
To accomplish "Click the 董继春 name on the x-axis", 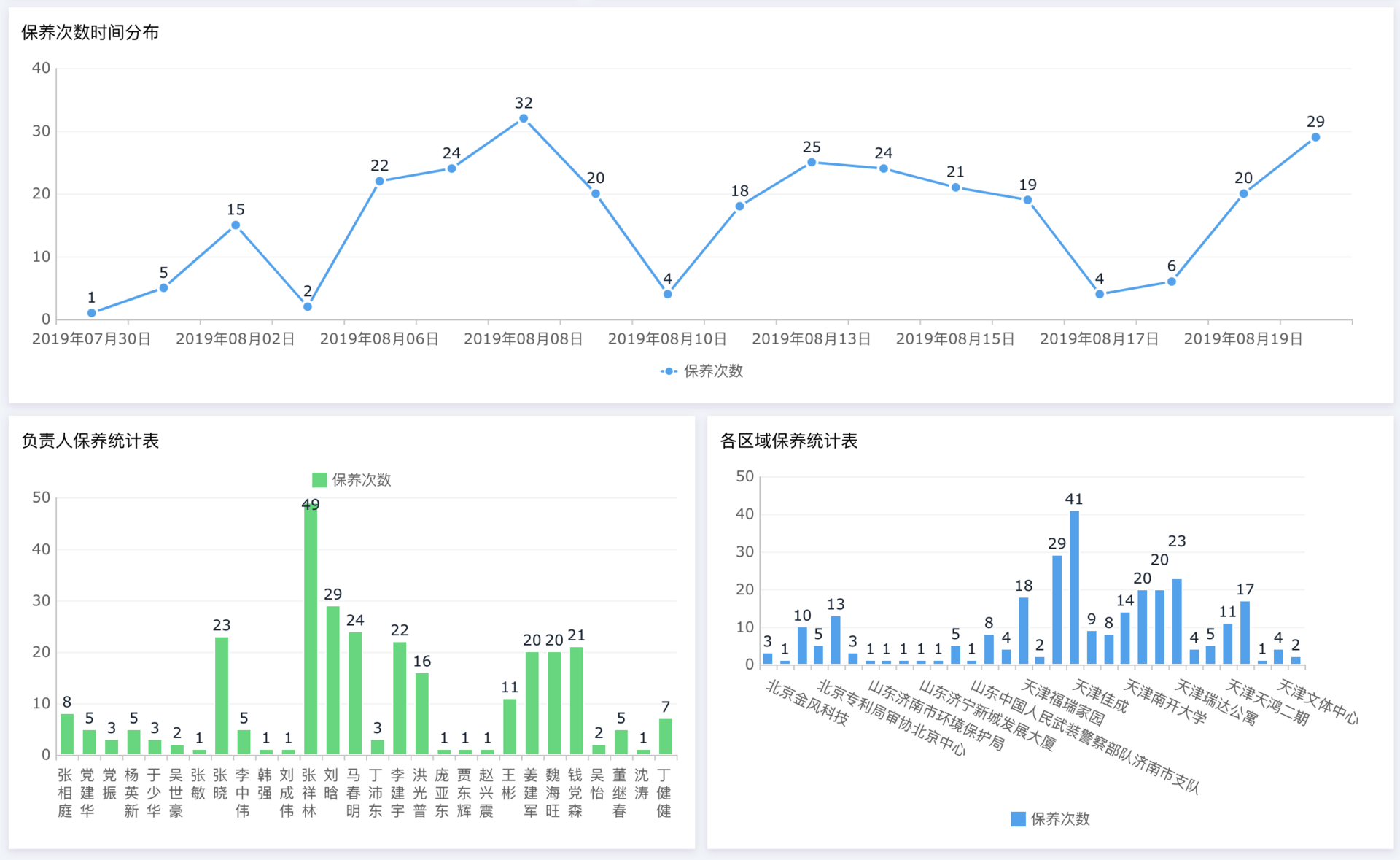I will point(620,793).
